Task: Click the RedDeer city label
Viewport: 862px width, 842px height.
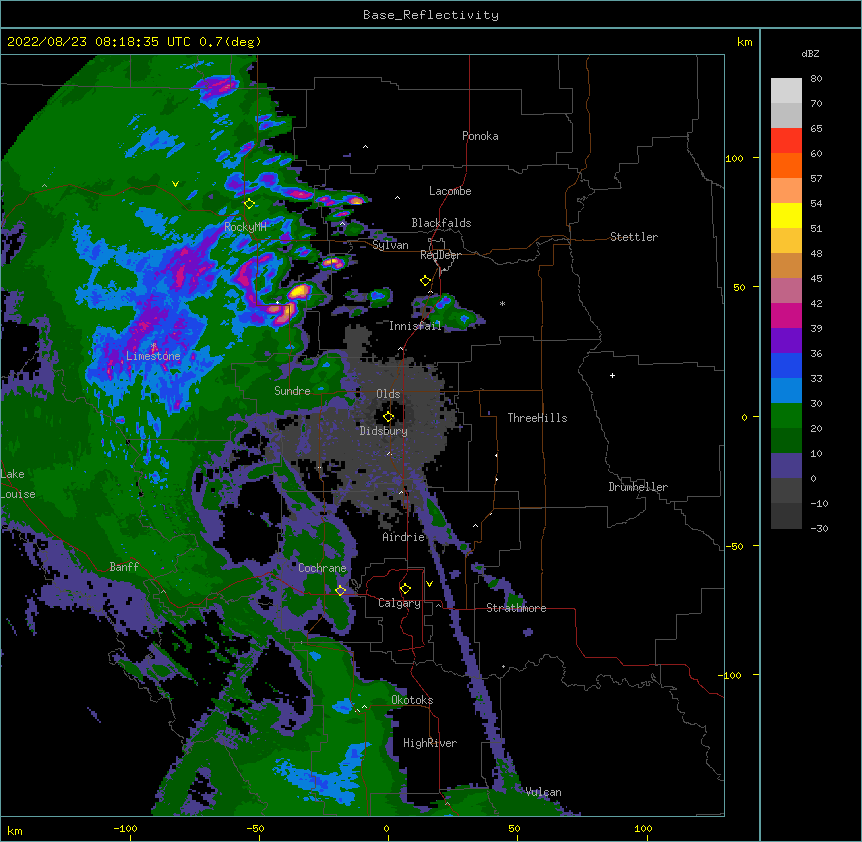Action: (440, 255)
